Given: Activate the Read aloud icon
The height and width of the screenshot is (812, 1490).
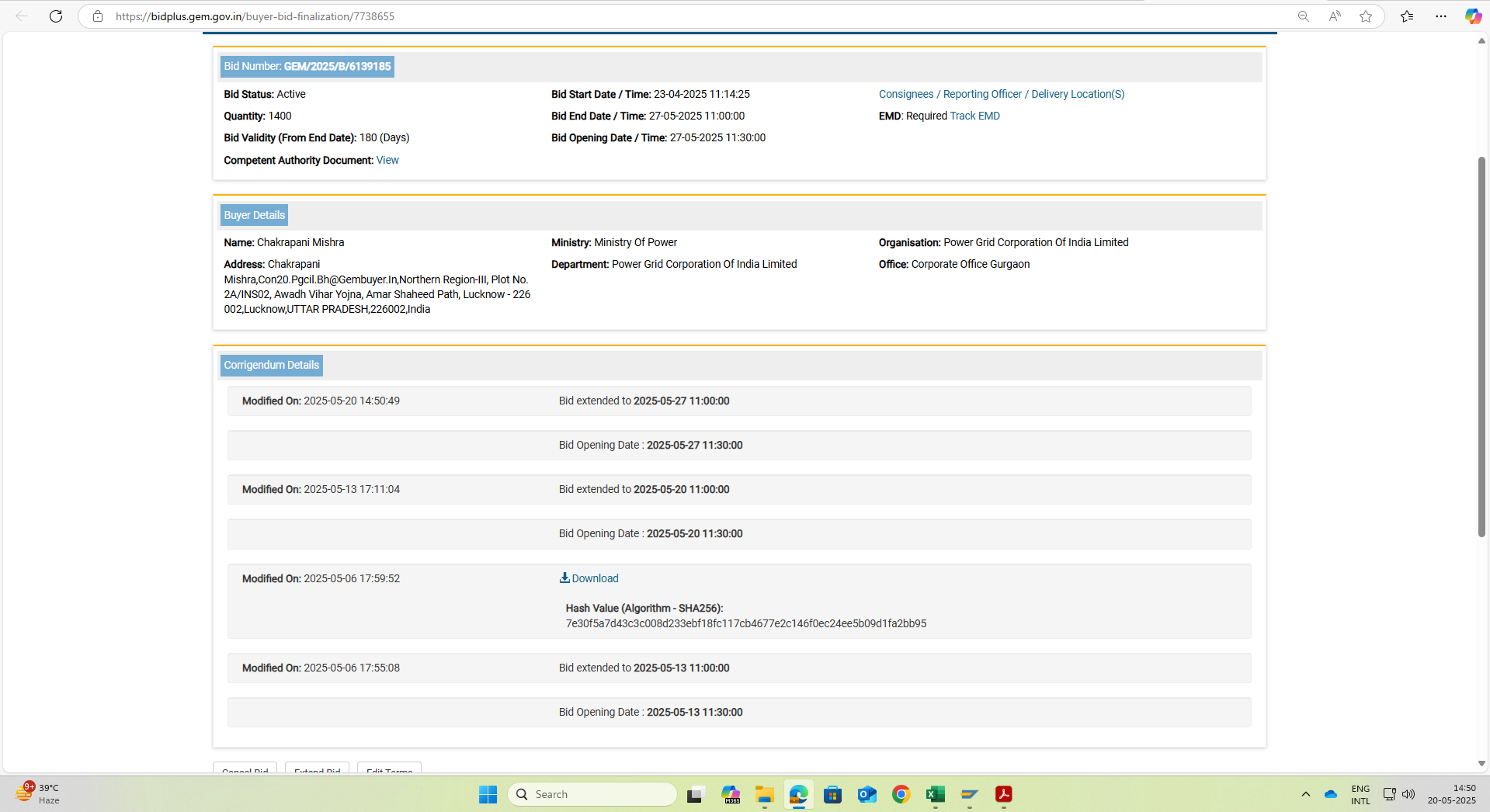Looking at the screenshot, I should pyautogui.click(x=1335, y=16).
